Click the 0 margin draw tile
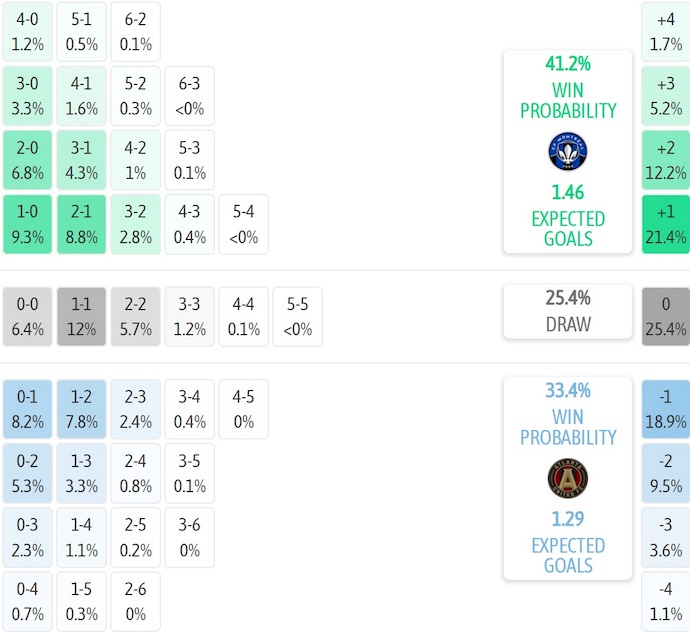Viewport: 690px width, 632px height. click(665, 316)
